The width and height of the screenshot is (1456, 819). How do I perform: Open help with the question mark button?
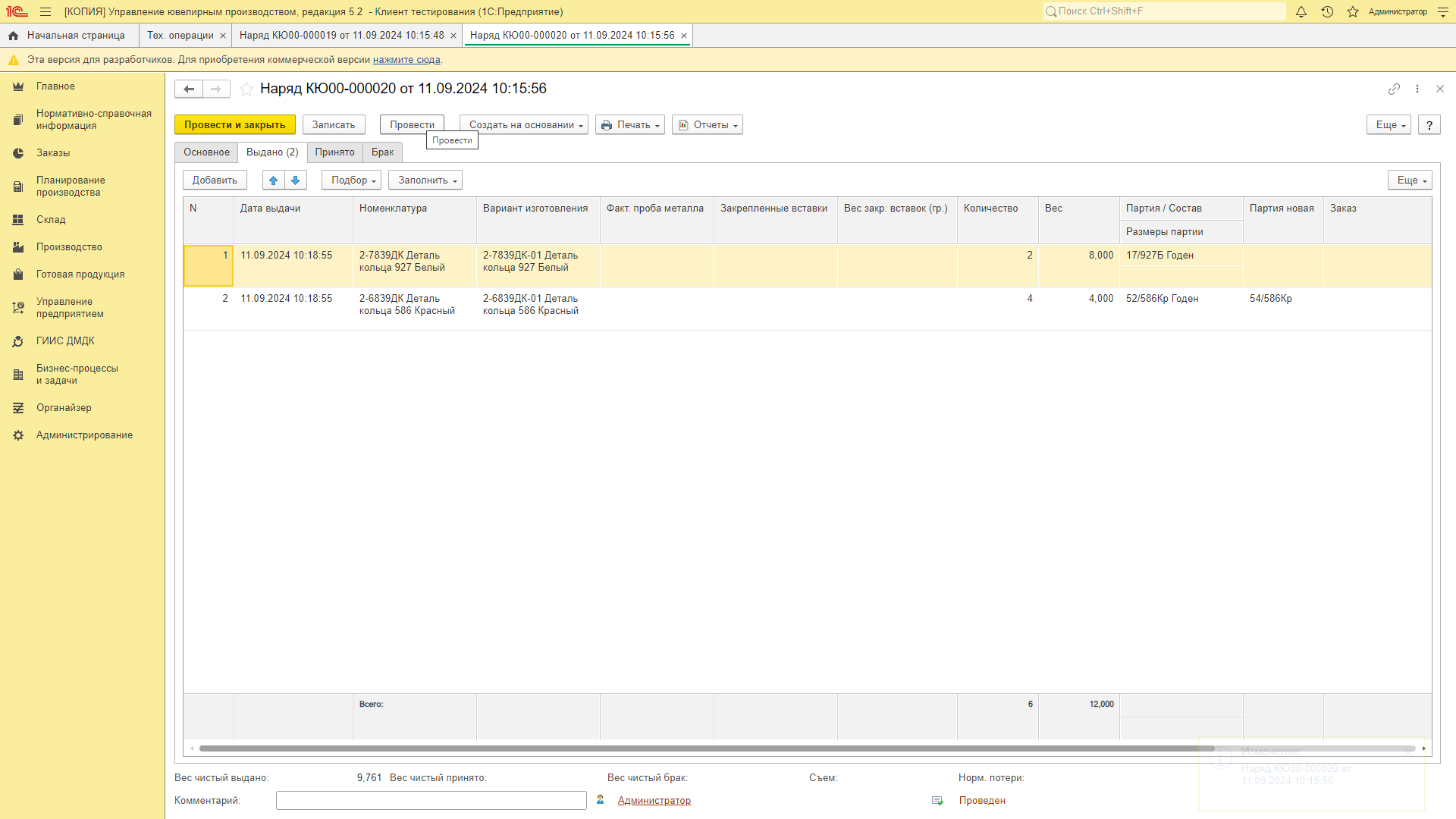1429,125
